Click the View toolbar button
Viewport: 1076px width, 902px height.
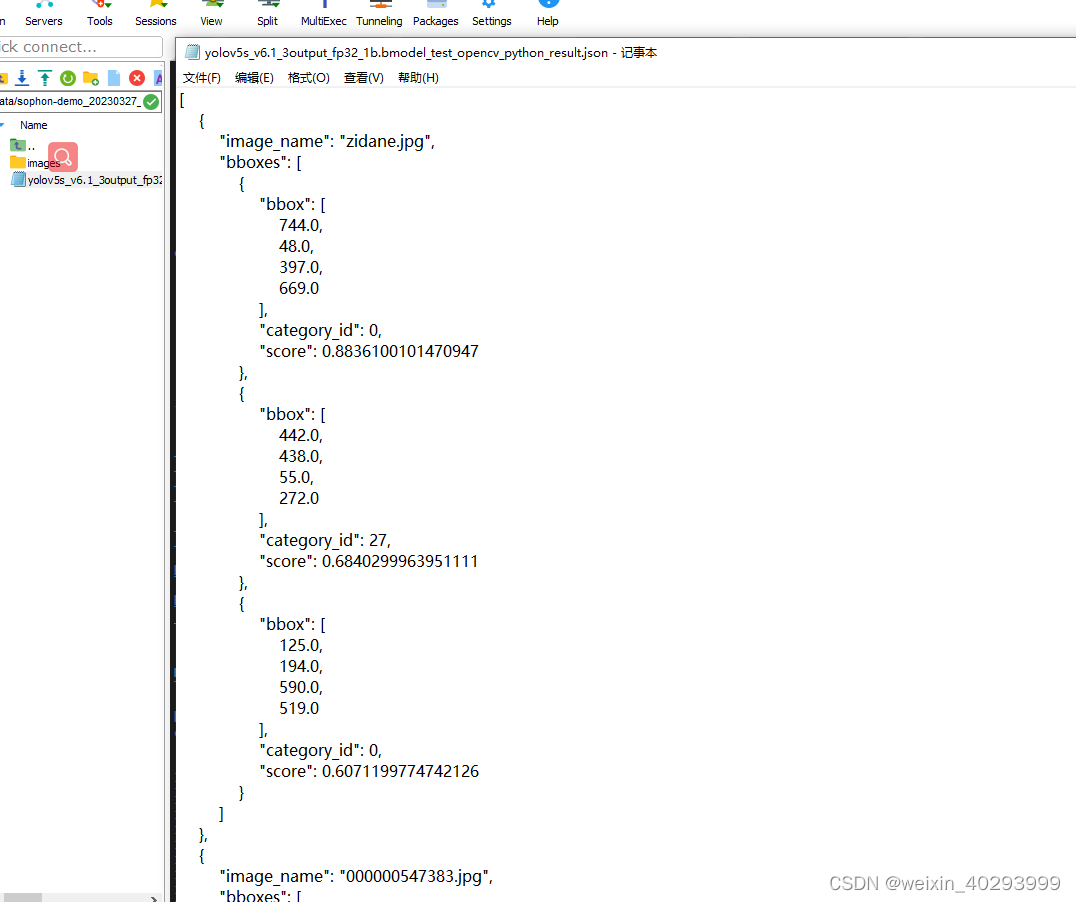tap(211, 14)
